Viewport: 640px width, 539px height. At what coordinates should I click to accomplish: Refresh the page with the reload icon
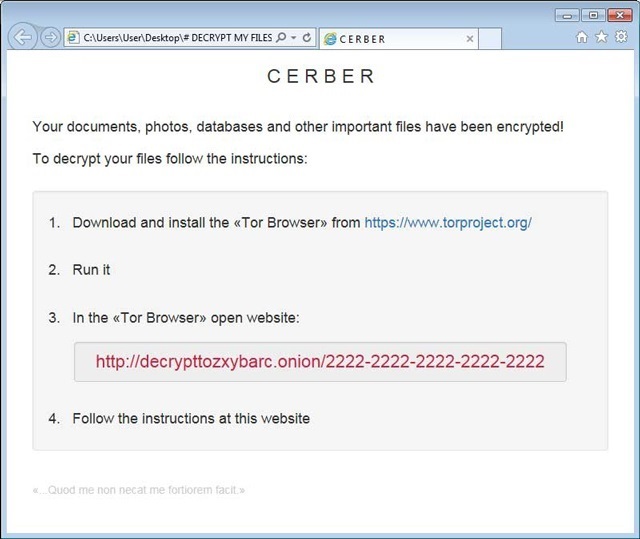[x=307, y=38]
